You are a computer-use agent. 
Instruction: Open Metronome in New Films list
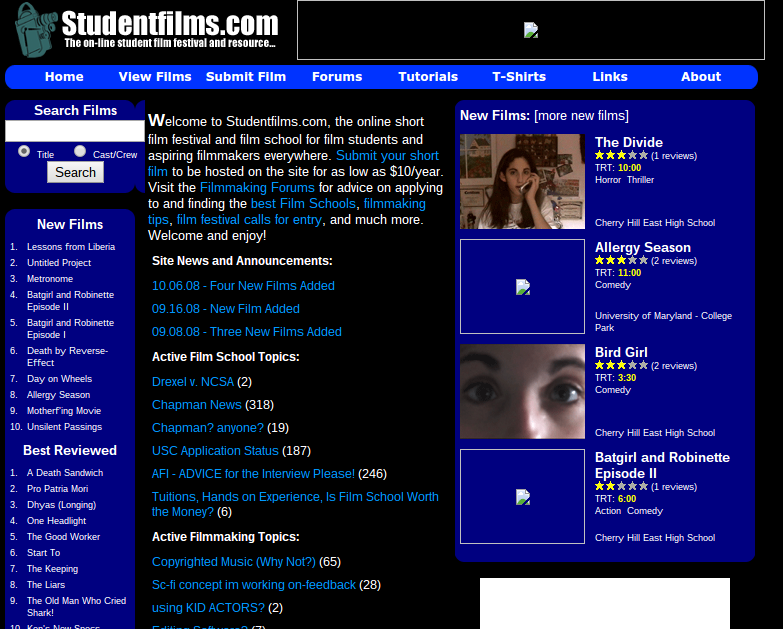click(x=50, y=279)
